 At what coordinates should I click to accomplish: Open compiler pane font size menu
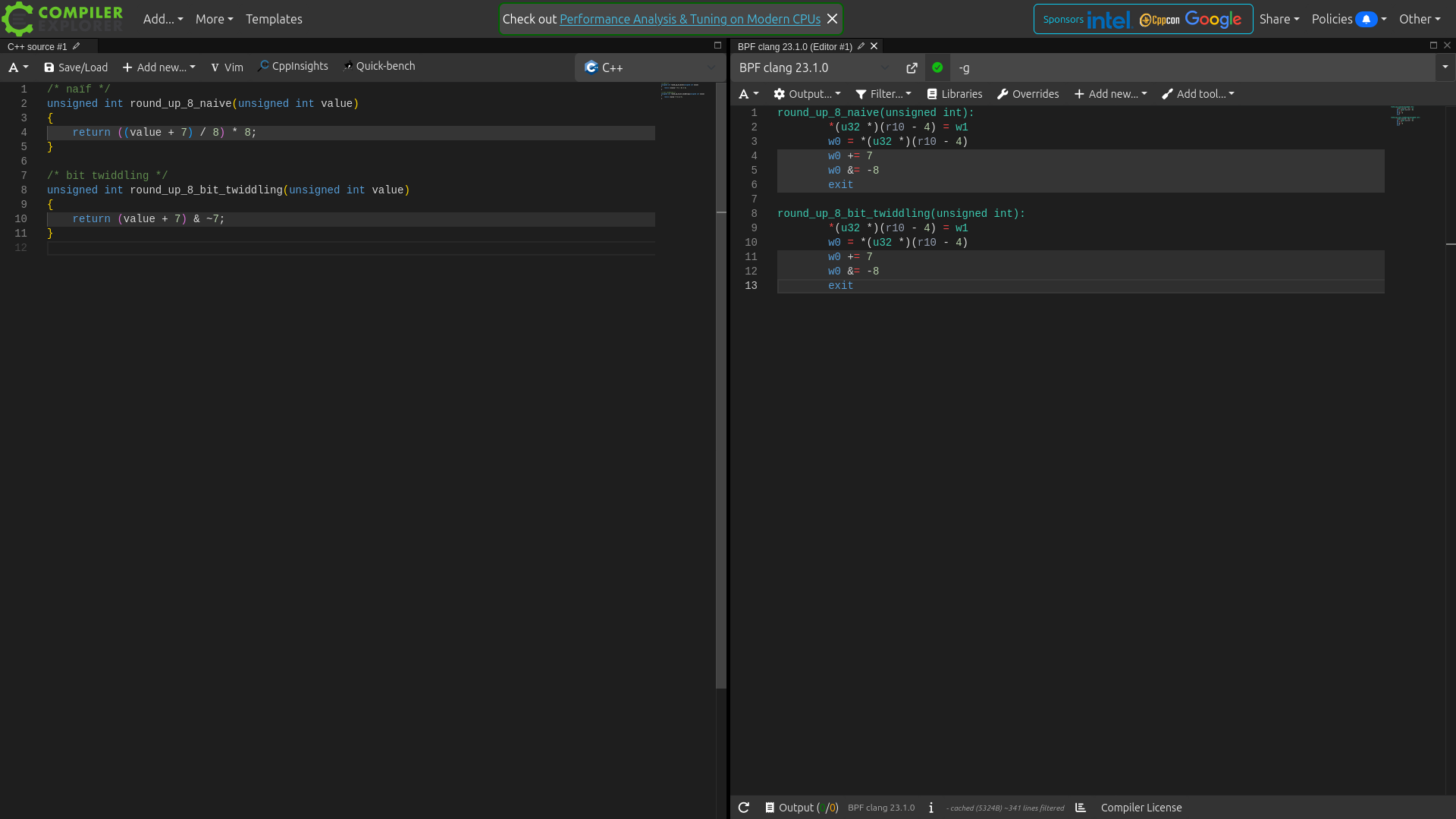748,94
